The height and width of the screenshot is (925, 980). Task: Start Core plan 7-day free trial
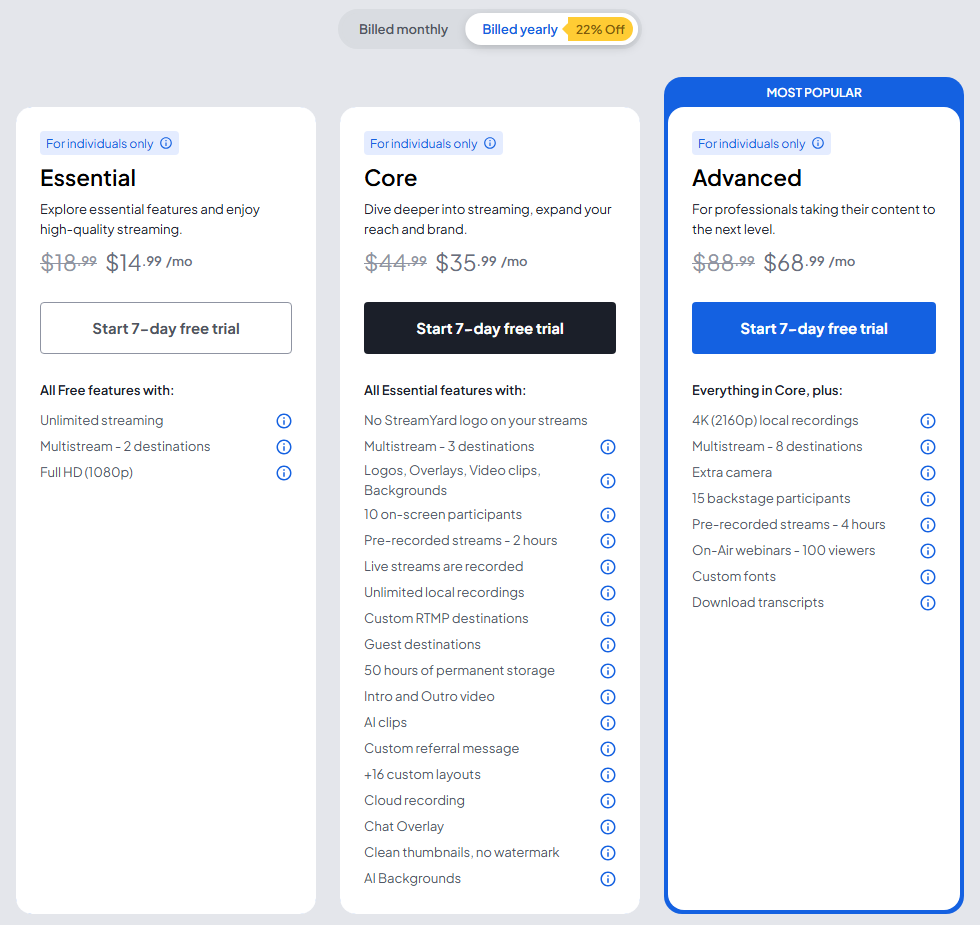coord(490,328)
